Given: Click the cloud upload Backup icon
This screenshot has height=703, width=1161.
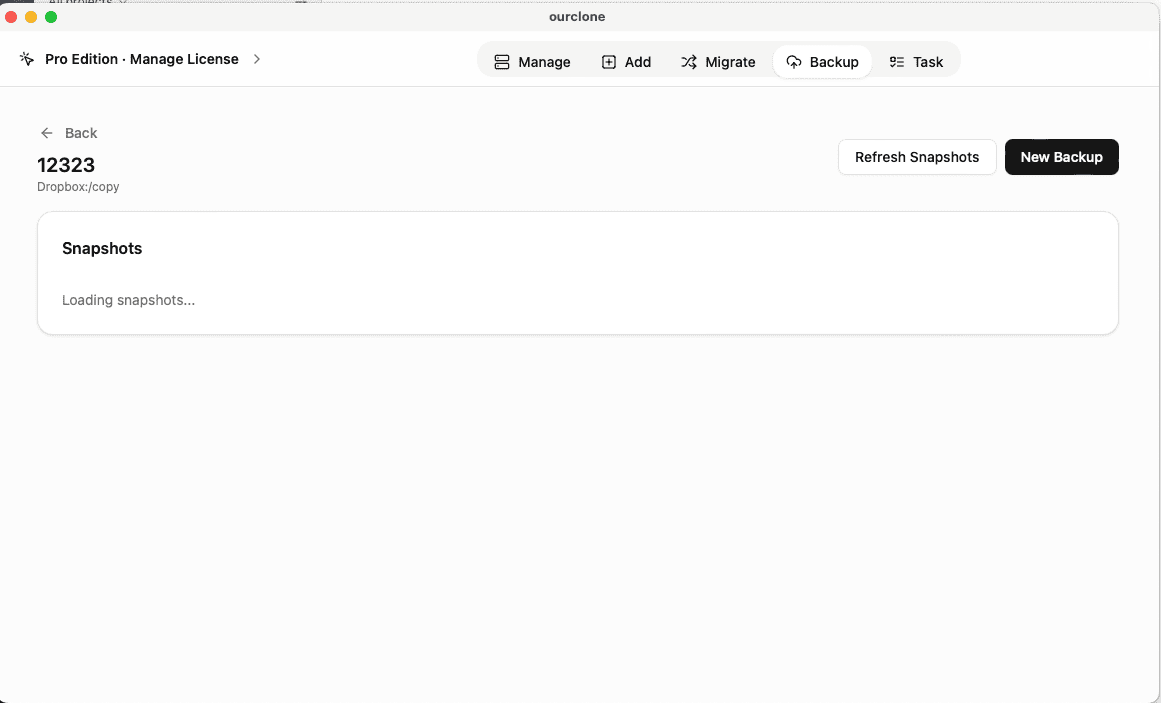Looking at the screenshot, I should [794, 62].
